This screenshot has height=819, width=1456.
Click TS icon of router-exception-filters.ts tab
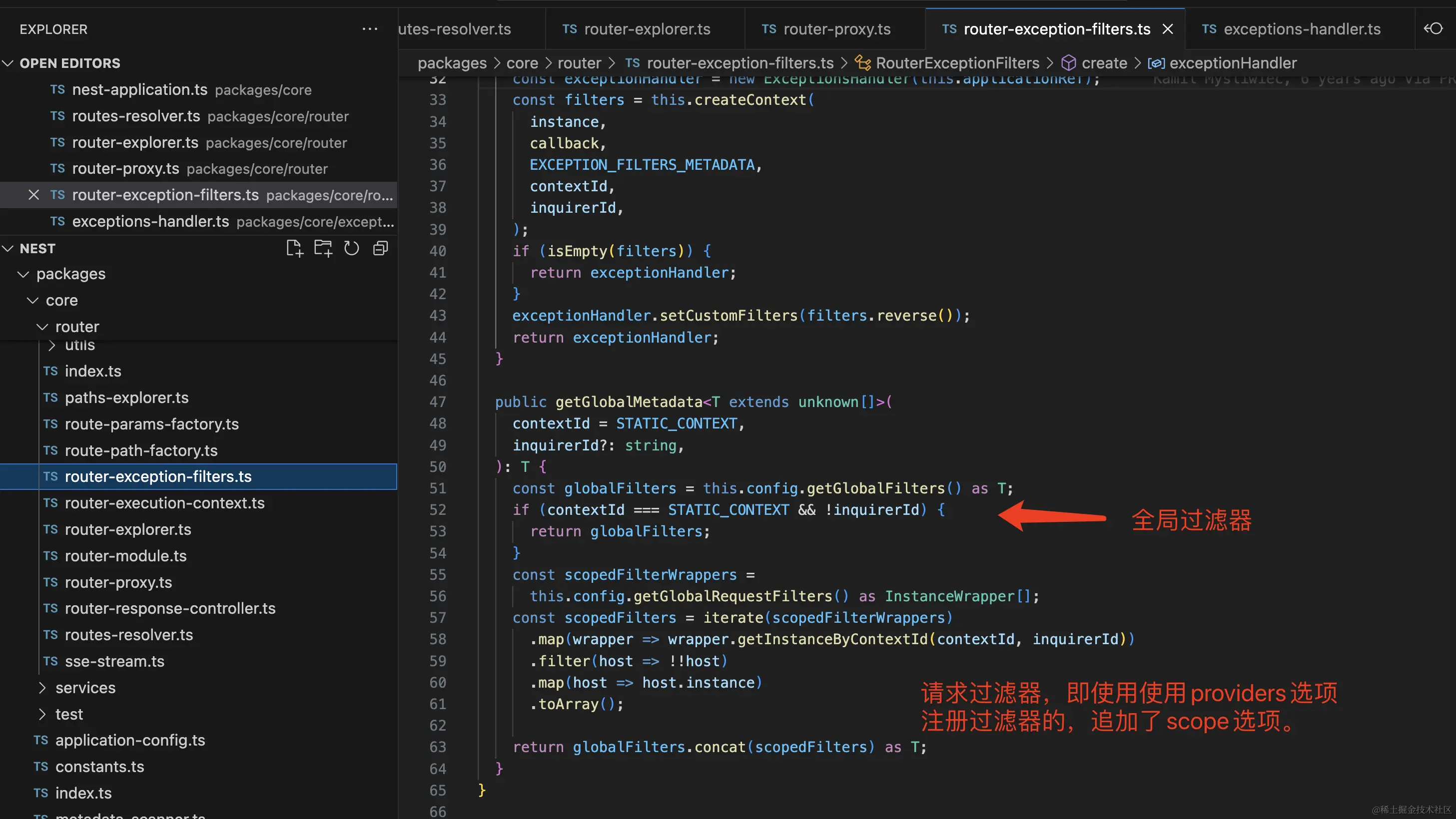(x=949, y=29)
